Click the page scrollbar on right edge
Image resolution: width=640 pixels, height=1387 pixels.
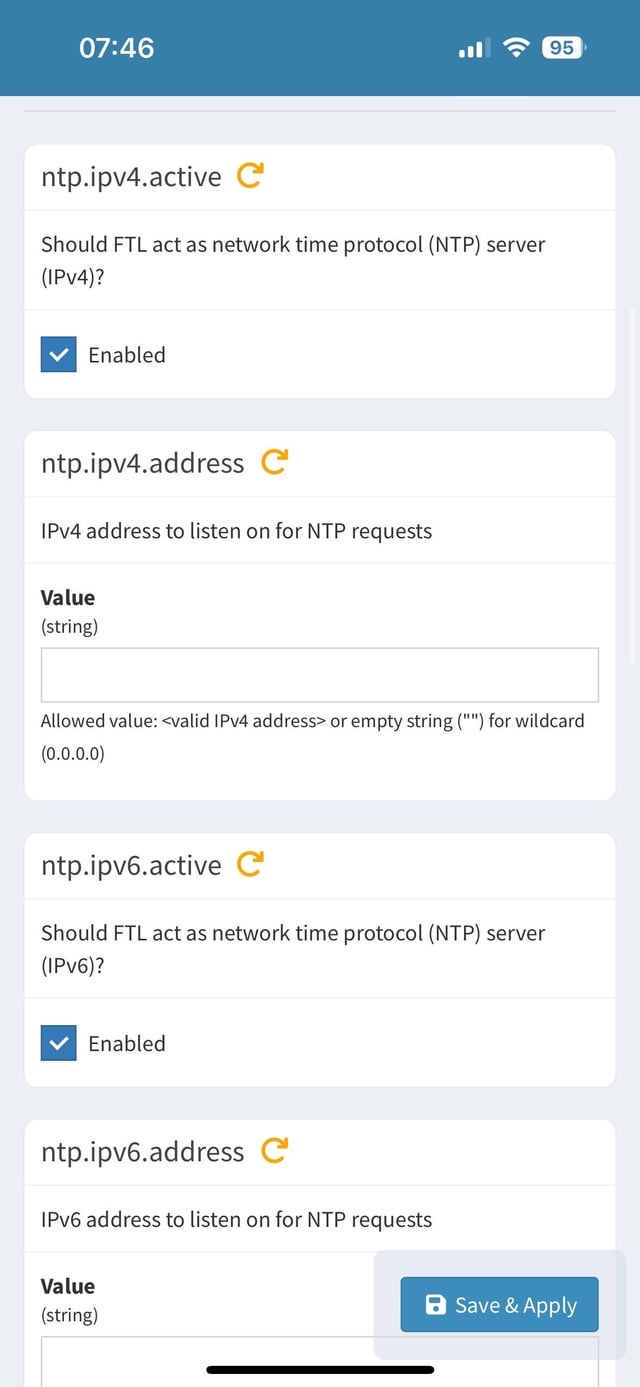pyautogui.click(x=633, y=485)
